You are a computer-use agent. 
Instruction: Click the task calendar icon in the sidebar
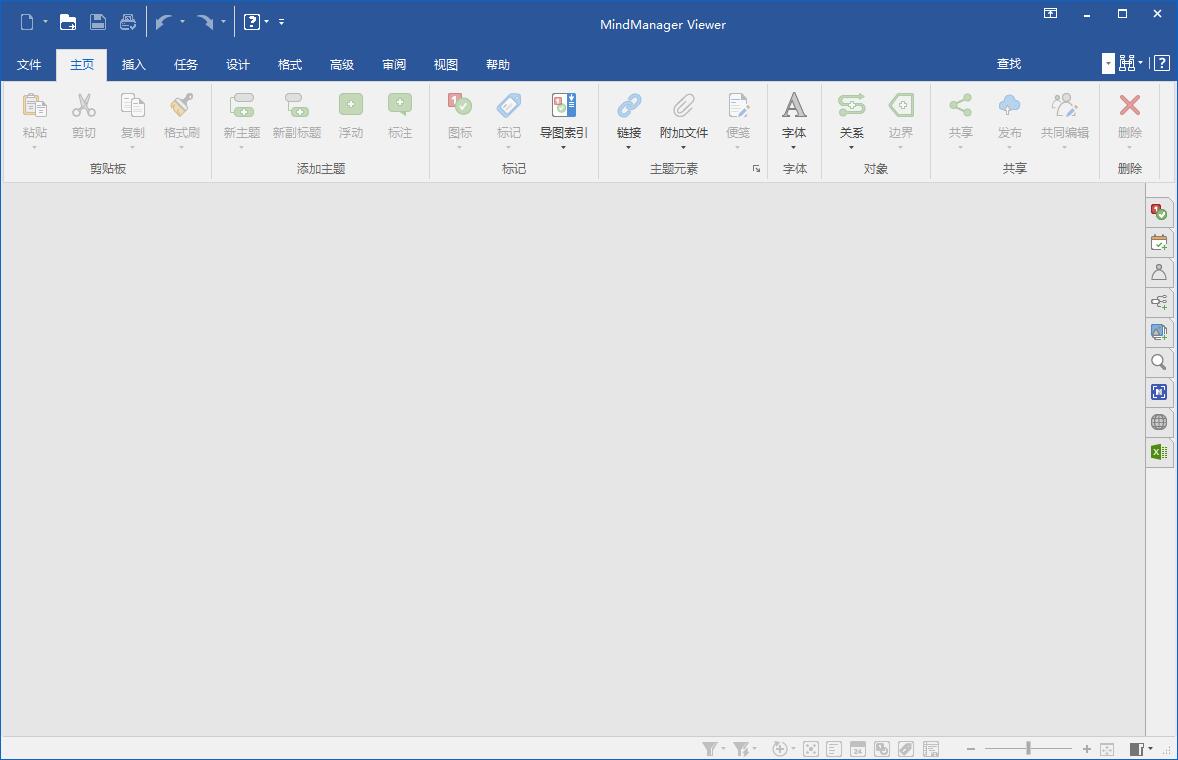coord(1159,242)
